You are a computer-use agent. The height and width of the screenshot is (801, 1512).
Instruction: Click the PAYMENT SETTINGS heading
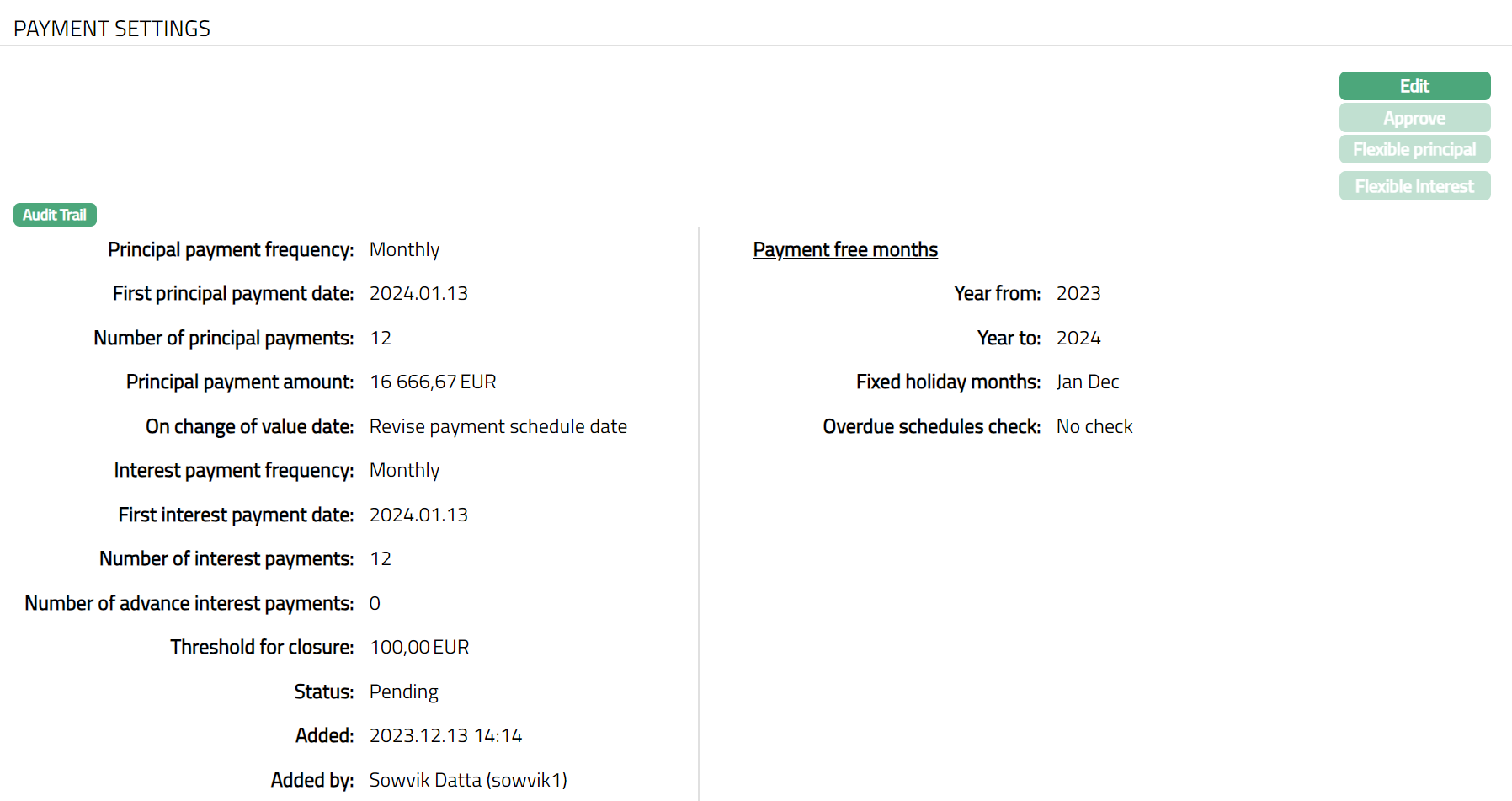tap(112, 29)
